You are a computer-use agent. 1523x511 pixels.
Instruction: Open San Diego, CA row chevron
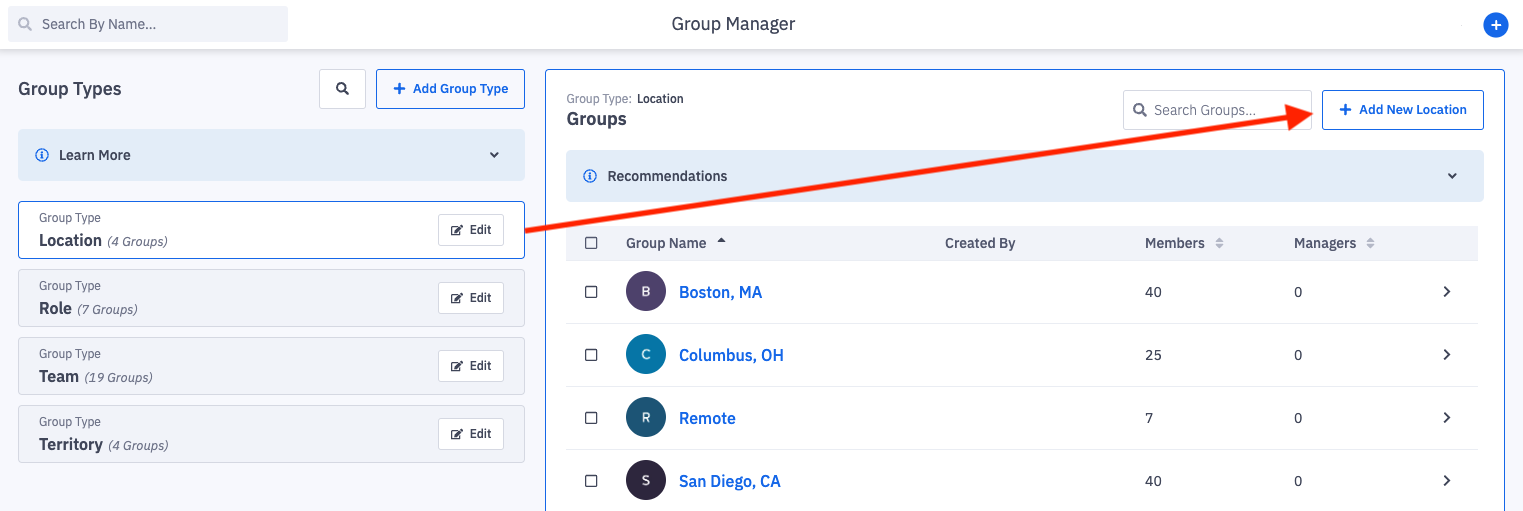(x=1446, y=481)
